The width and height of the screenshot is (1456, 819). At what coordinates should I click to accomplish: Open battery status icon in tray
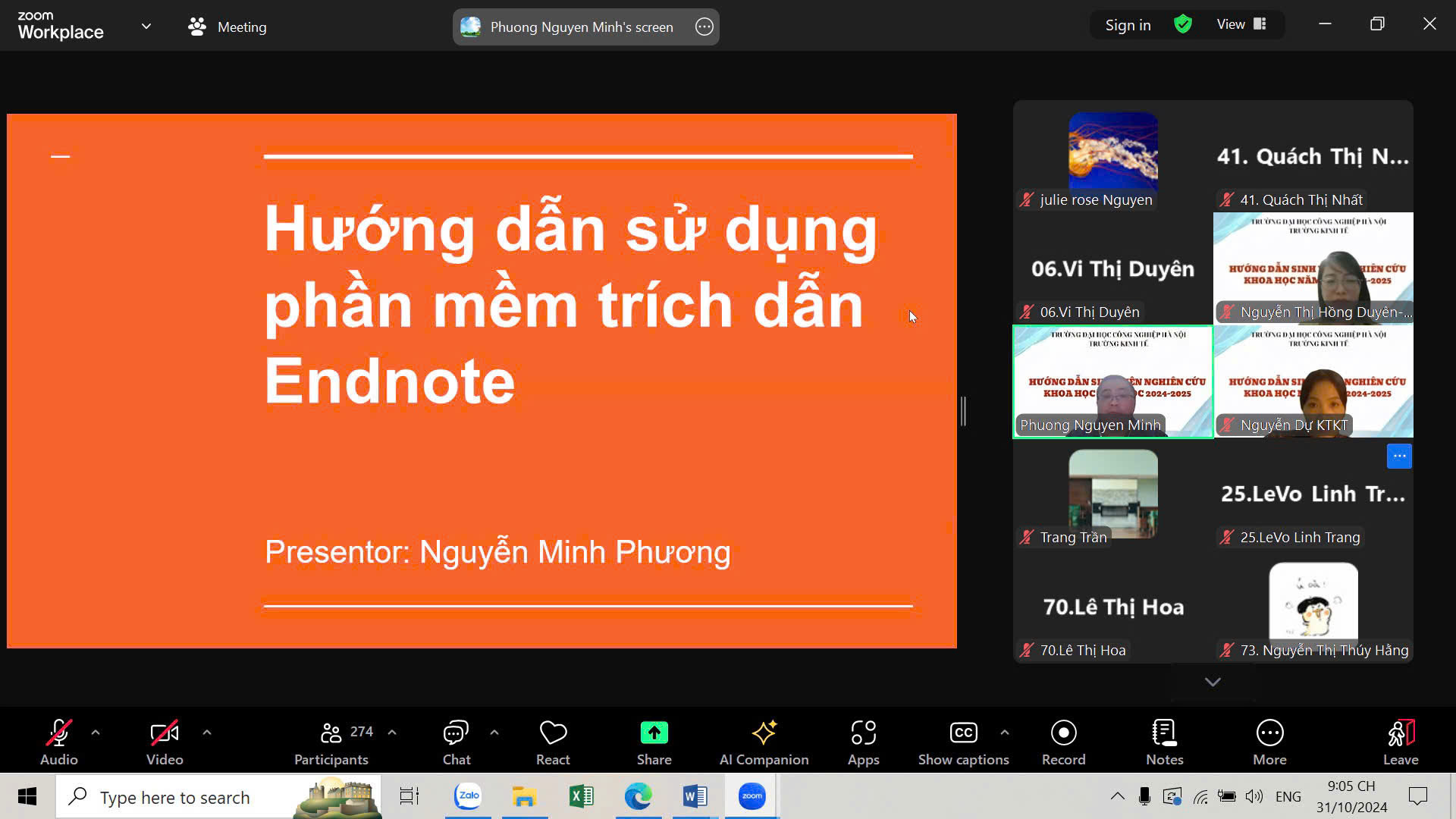click(x=1227, y=796)
